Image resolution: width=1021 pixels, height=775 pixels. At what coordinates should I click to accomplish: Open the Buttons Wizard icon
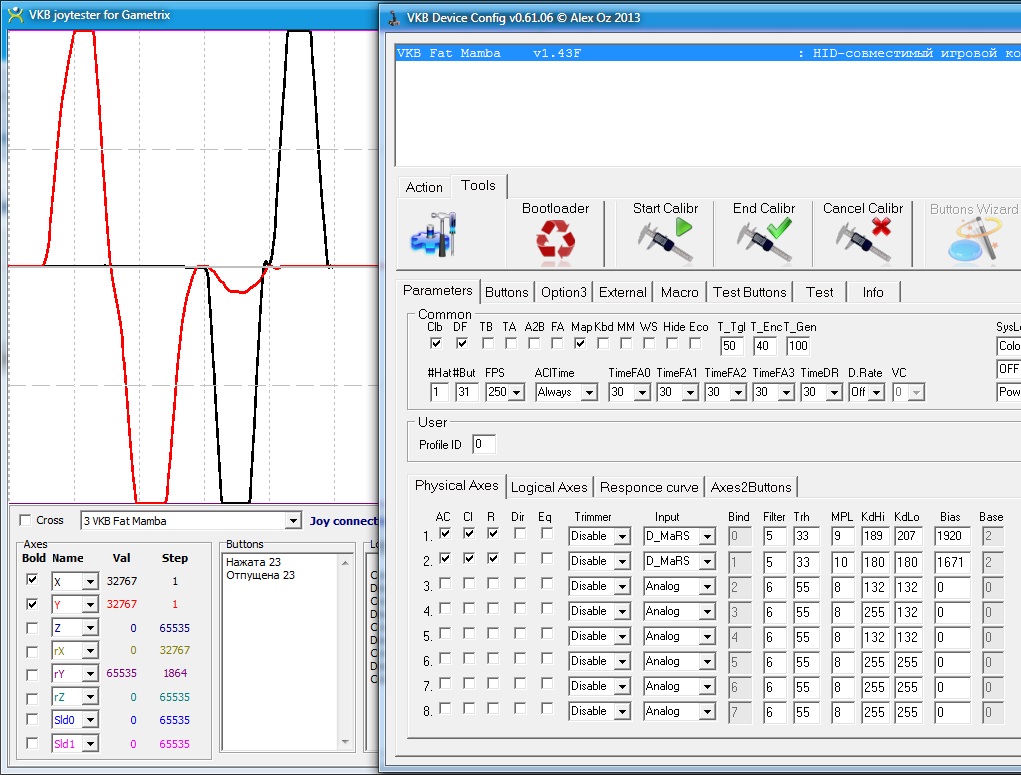(973, 241)
